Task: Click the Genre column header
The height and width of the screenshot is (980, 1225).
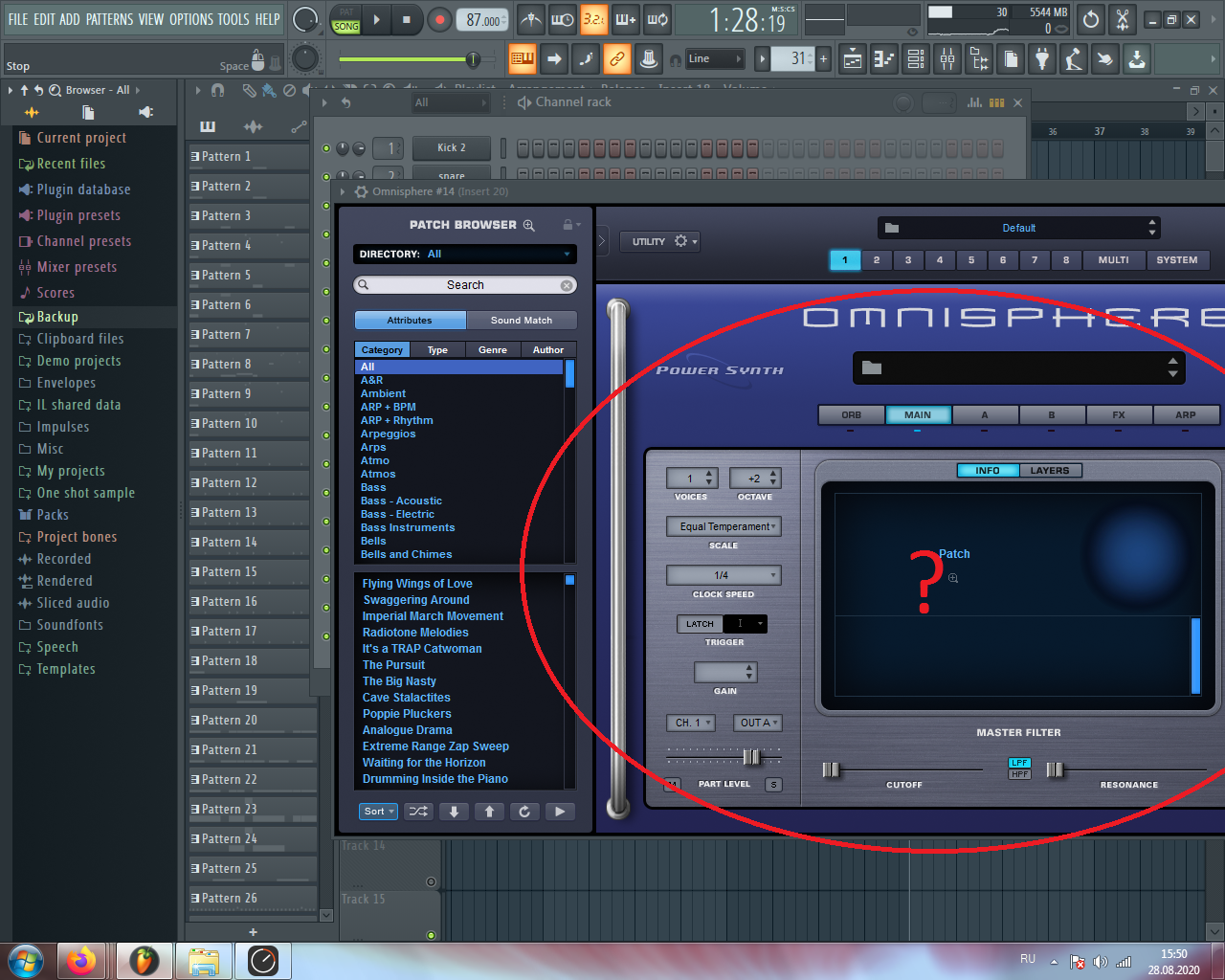Action: coord(493,350)
